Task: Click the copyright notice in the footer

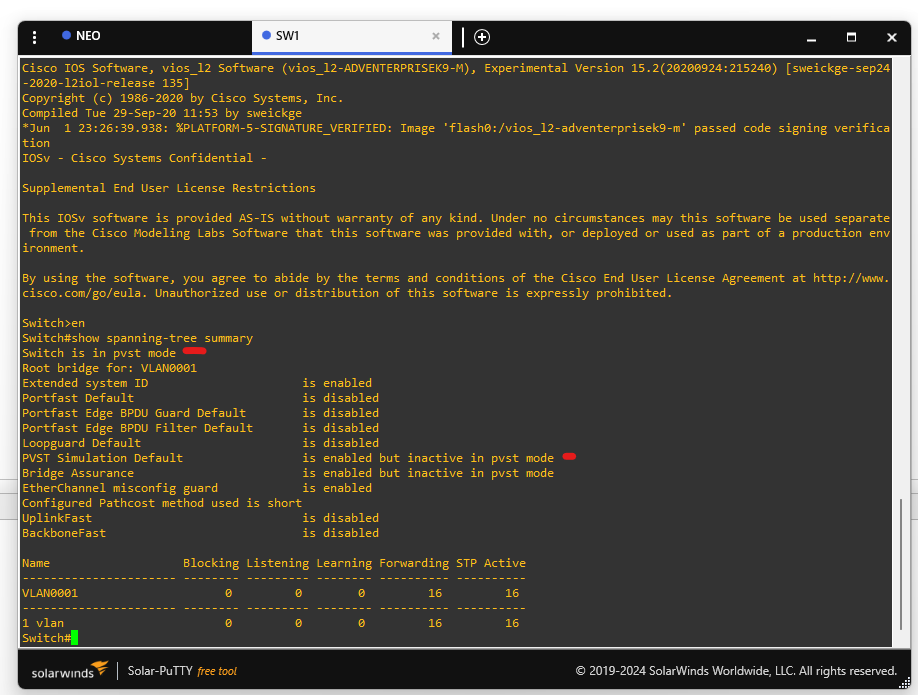Action: 736,671
